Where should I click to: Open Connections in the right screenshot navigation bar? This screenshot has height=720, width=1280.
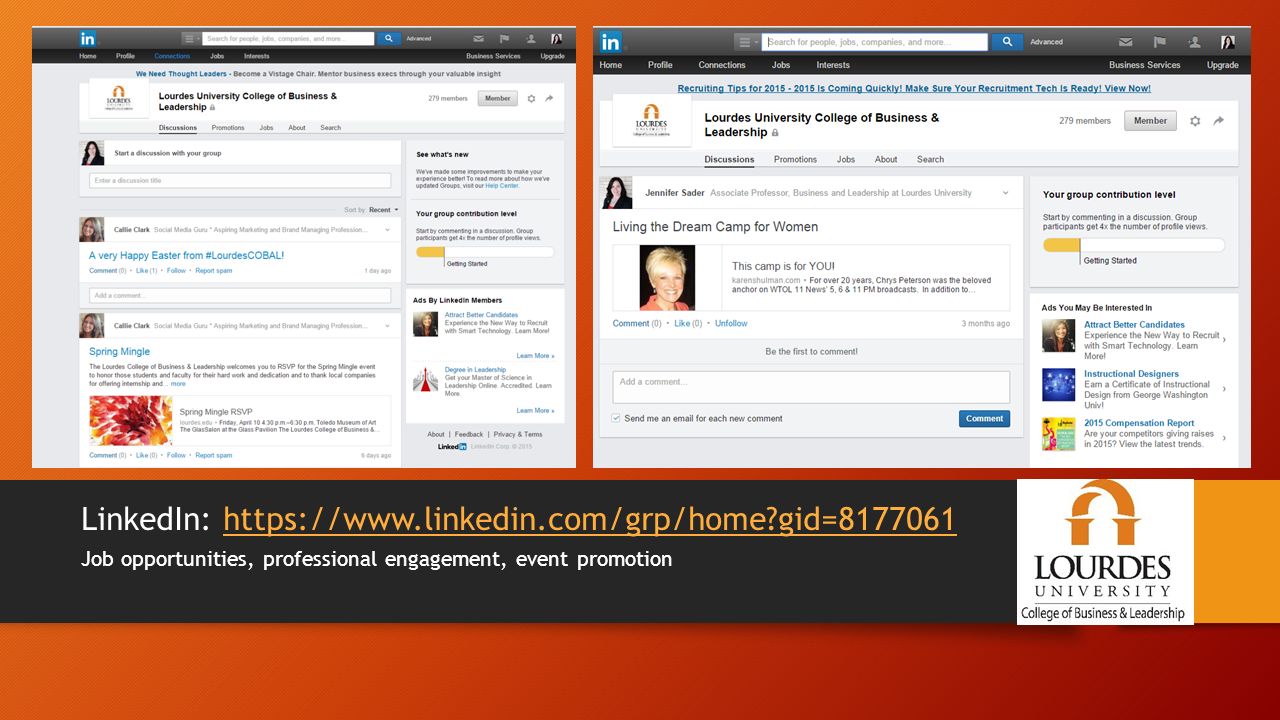[722, 65]
